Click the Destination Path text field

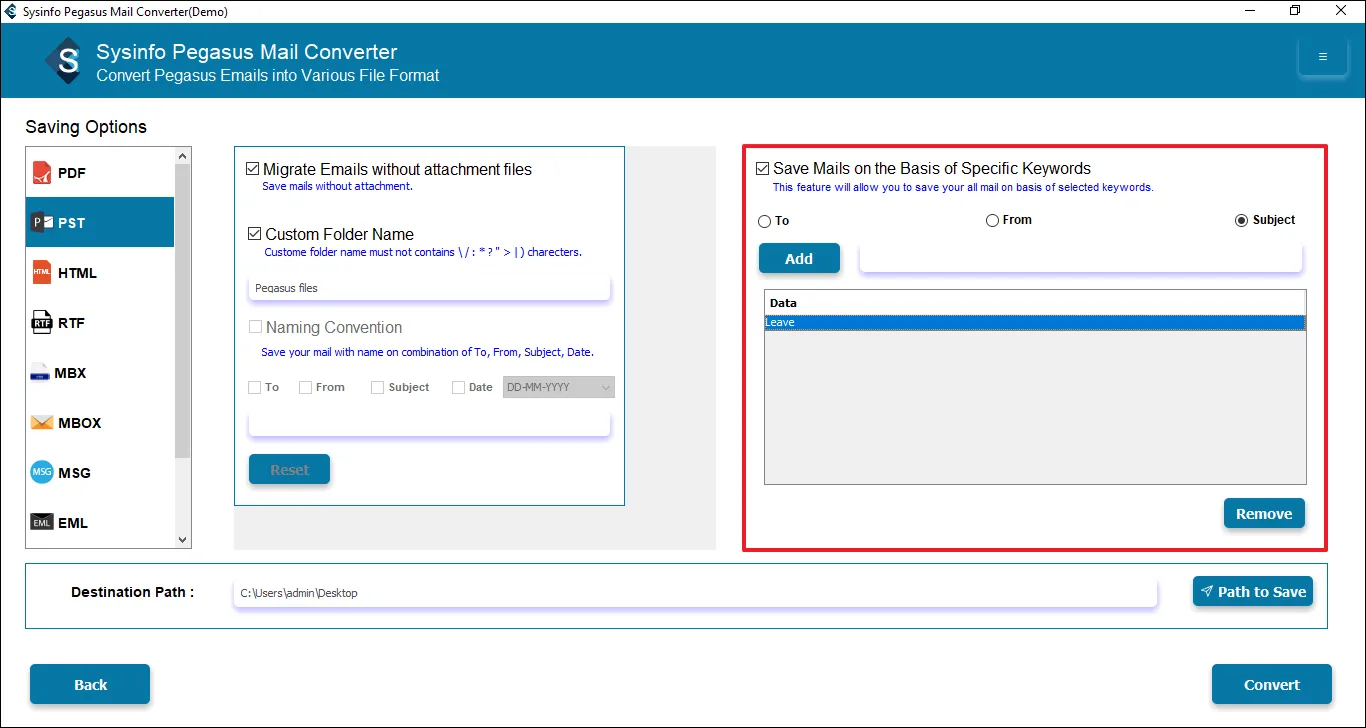click(x=695, y=593)
